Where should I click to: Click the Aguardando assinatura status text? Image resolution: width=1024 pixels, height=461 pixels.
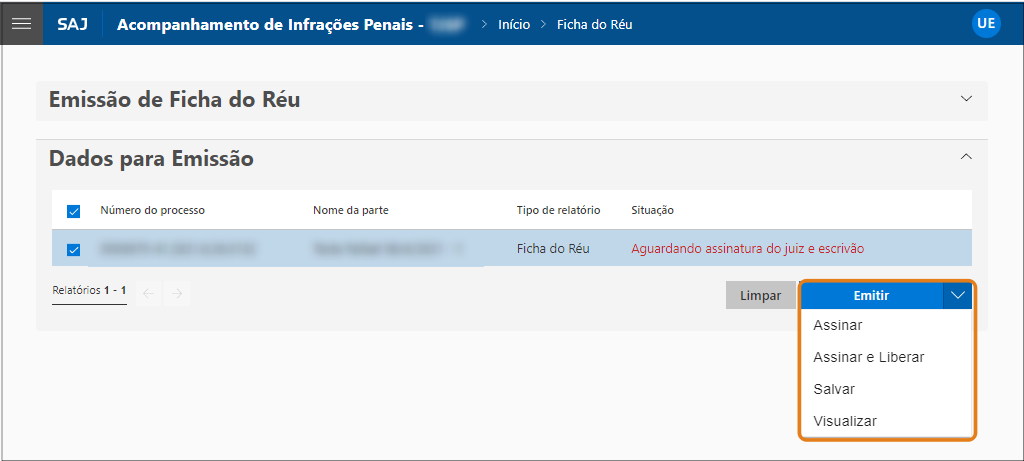[x=747, y=249]
